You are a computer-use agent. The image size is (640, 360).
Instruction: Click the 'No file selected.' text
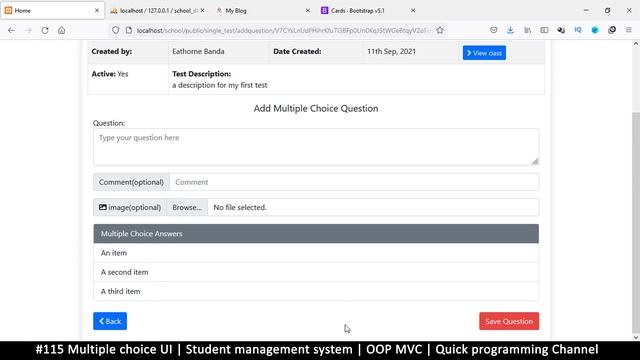pos(240,207)
